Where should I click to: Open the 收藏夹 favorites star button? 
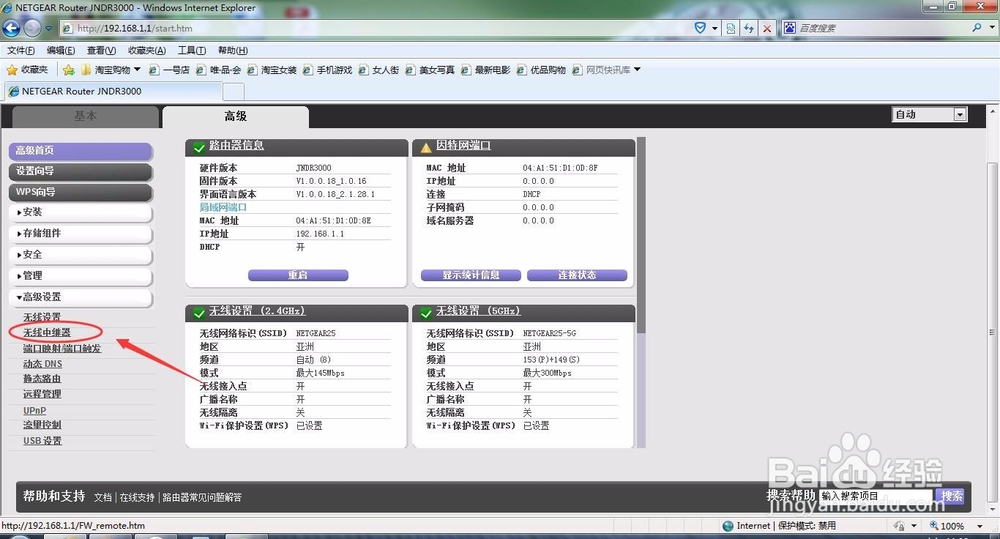(x=27, y=70)
